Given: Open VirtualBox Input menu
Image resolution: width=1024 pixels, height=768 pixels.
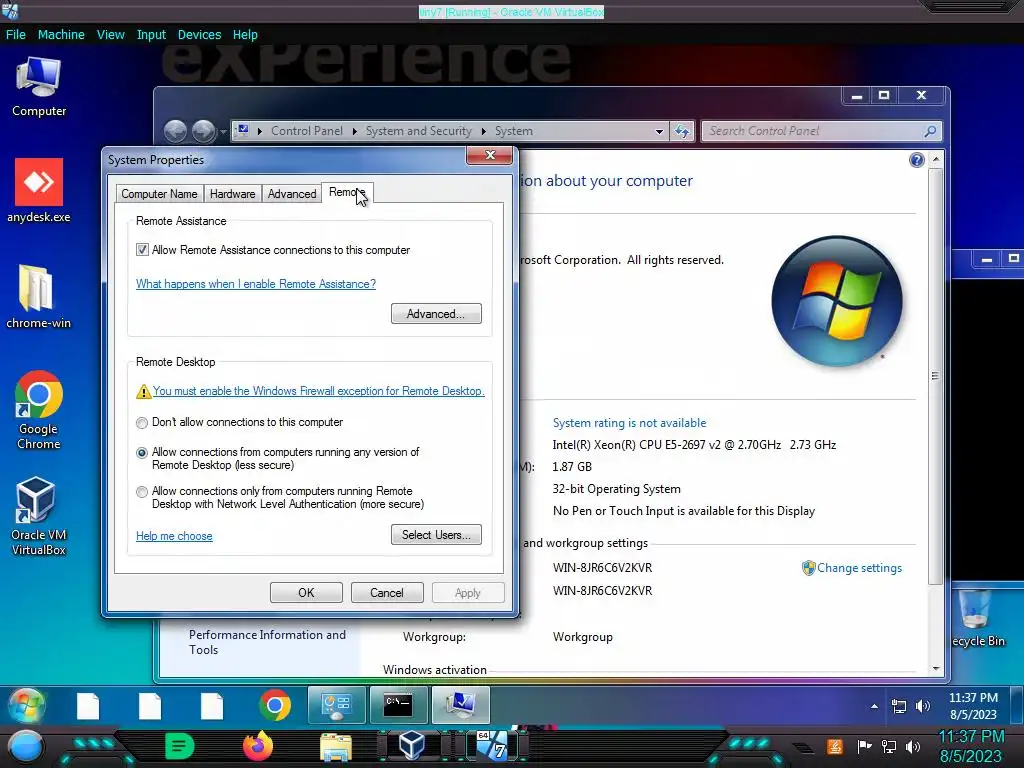Looking at the screenshot, I should (x=151, y=35).
